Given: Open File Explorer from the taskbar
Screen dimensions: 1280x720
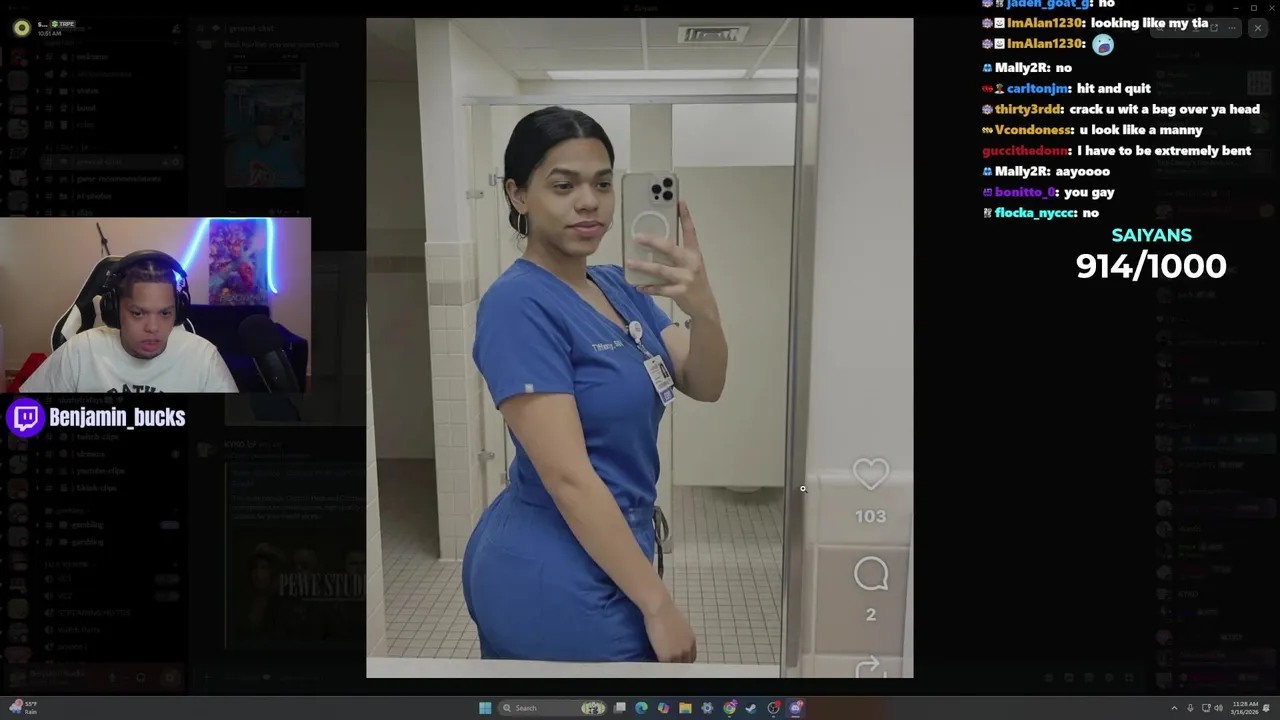Looking at the screenshot, I should click(685, 708).
